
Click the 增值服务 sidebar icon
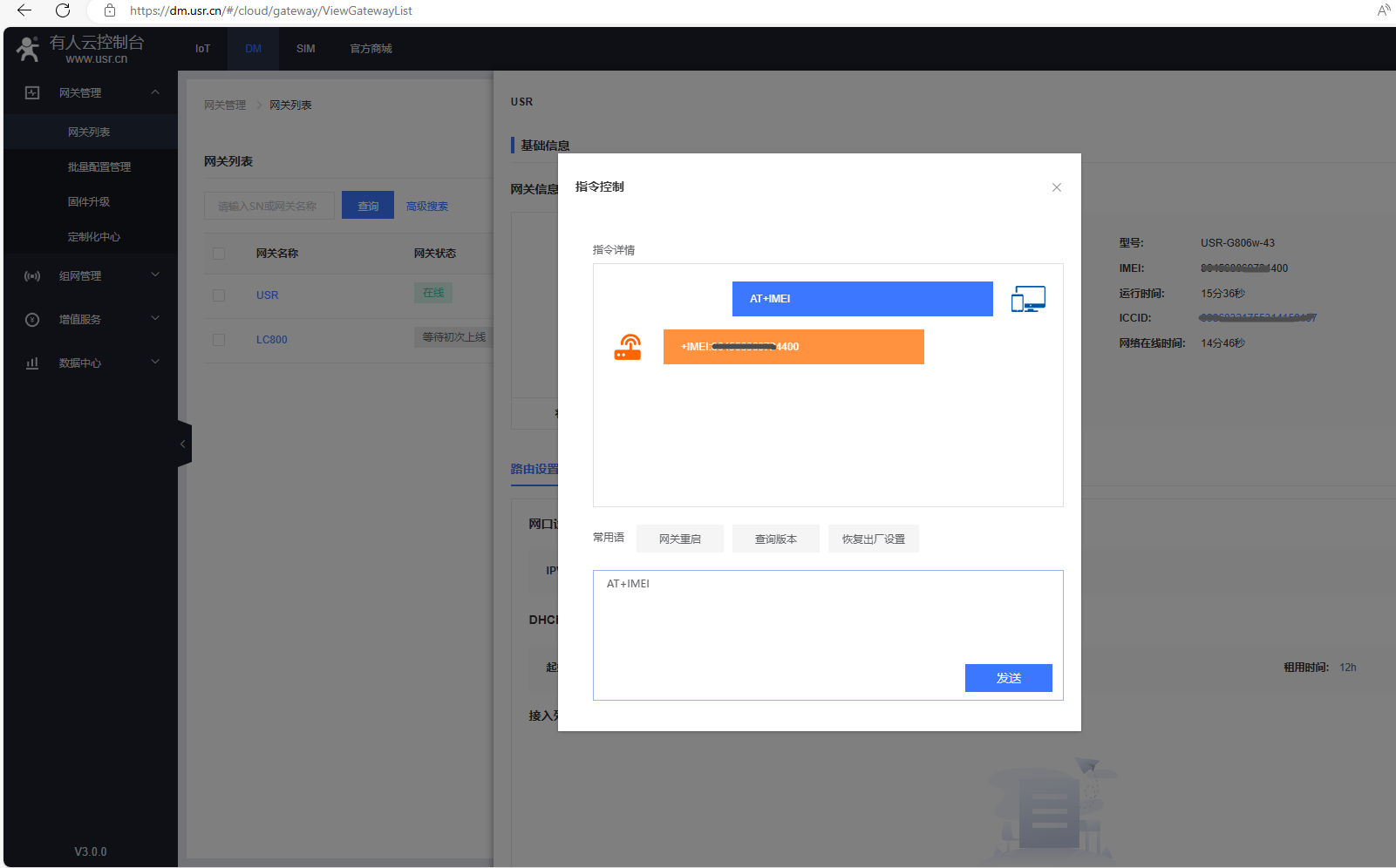(x=32, y=319)
